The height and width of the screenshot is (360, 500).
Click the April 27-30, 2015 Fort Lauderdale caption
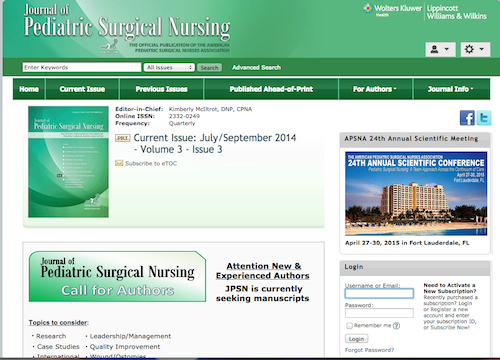(407, 243)
